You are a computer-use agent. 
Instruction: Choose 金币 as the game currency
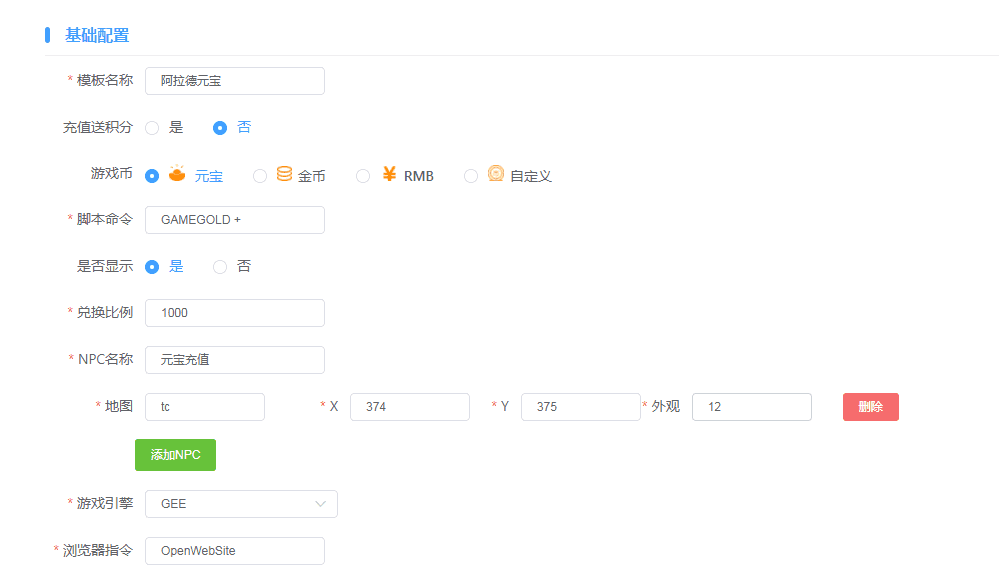[260, 176]
